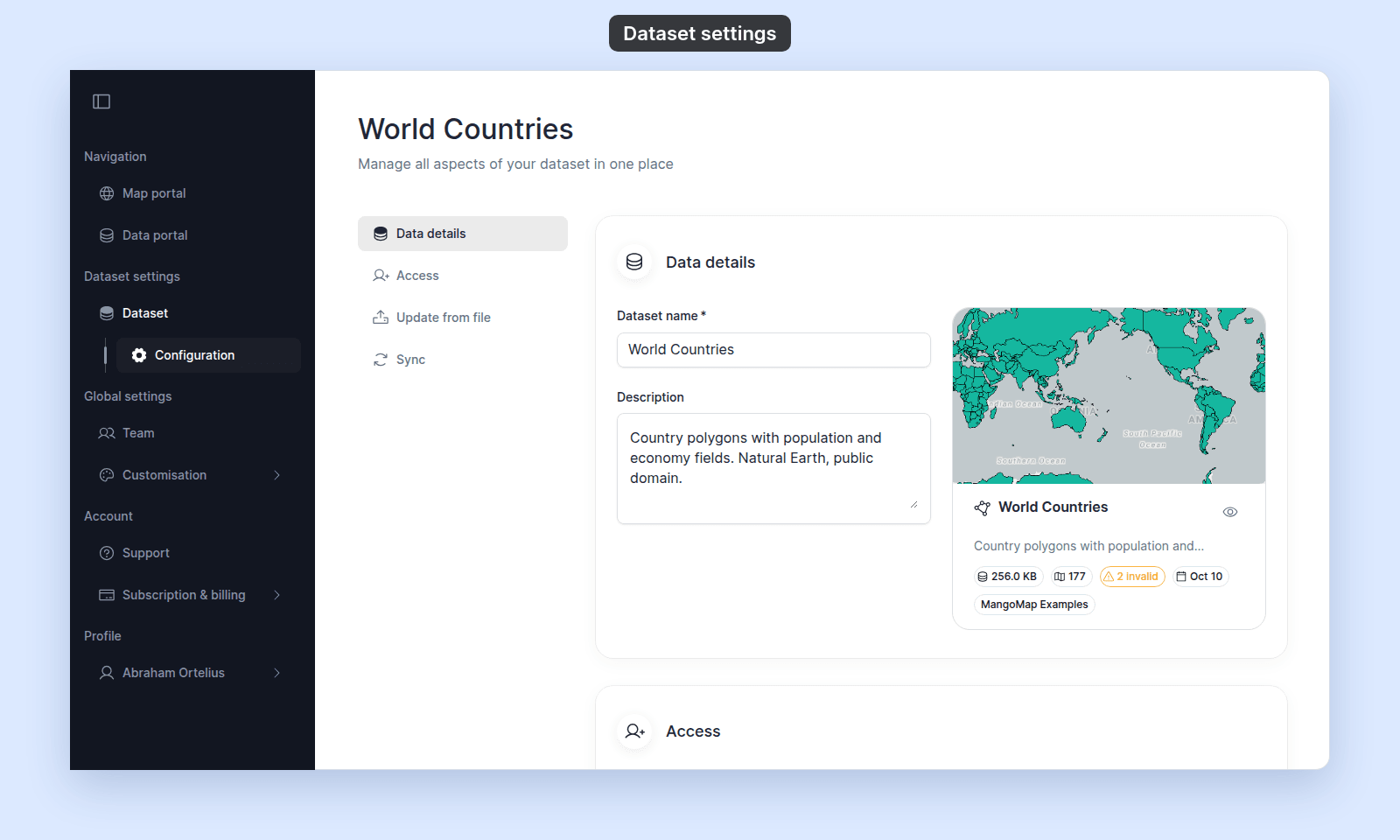Click the Navigation section label in the sidebar
The height and width of the screenshot is (840, 1400).
(115, 157)
